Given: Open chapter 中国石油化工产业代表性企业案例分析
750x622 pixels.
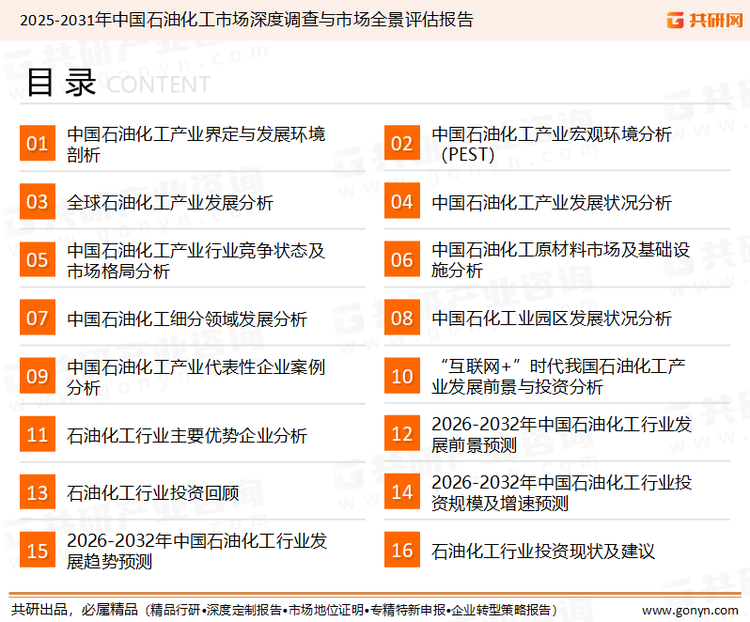Looking at the screenshot, I should click(196, 377).
